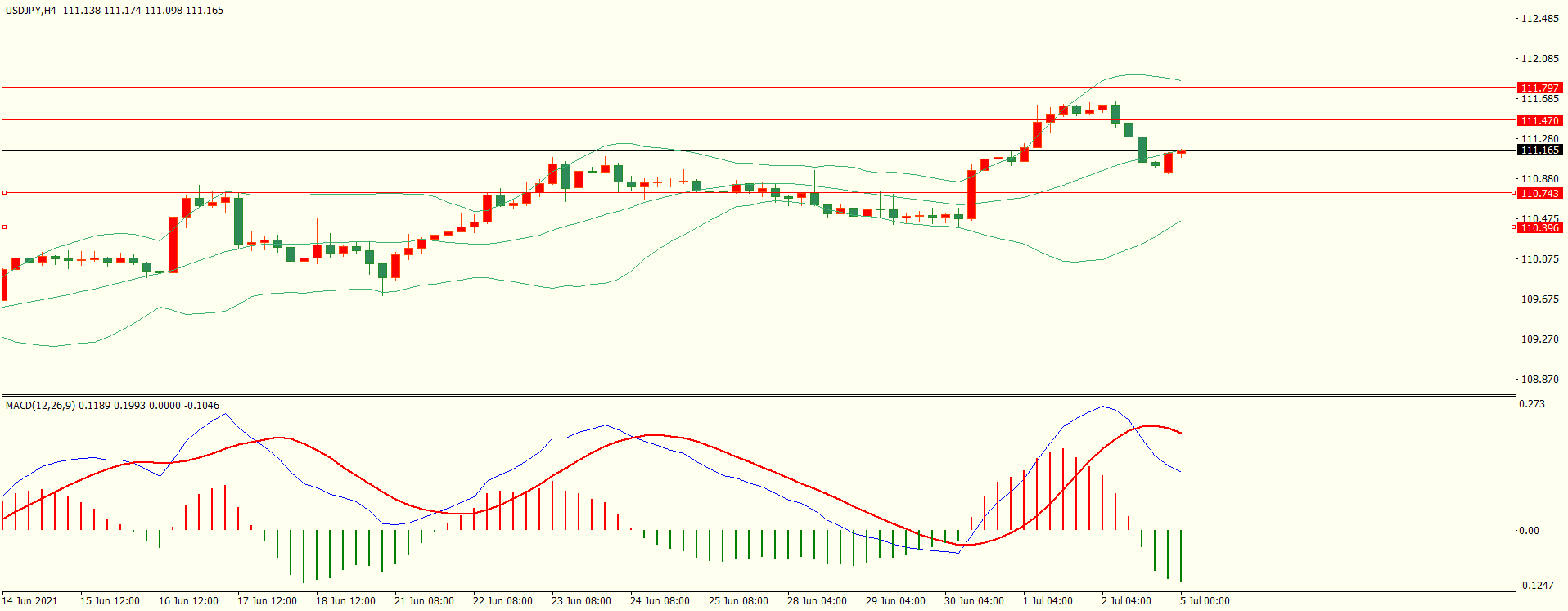
Task: Click the last green MACD histogram bar
Action: point(1181,556)
